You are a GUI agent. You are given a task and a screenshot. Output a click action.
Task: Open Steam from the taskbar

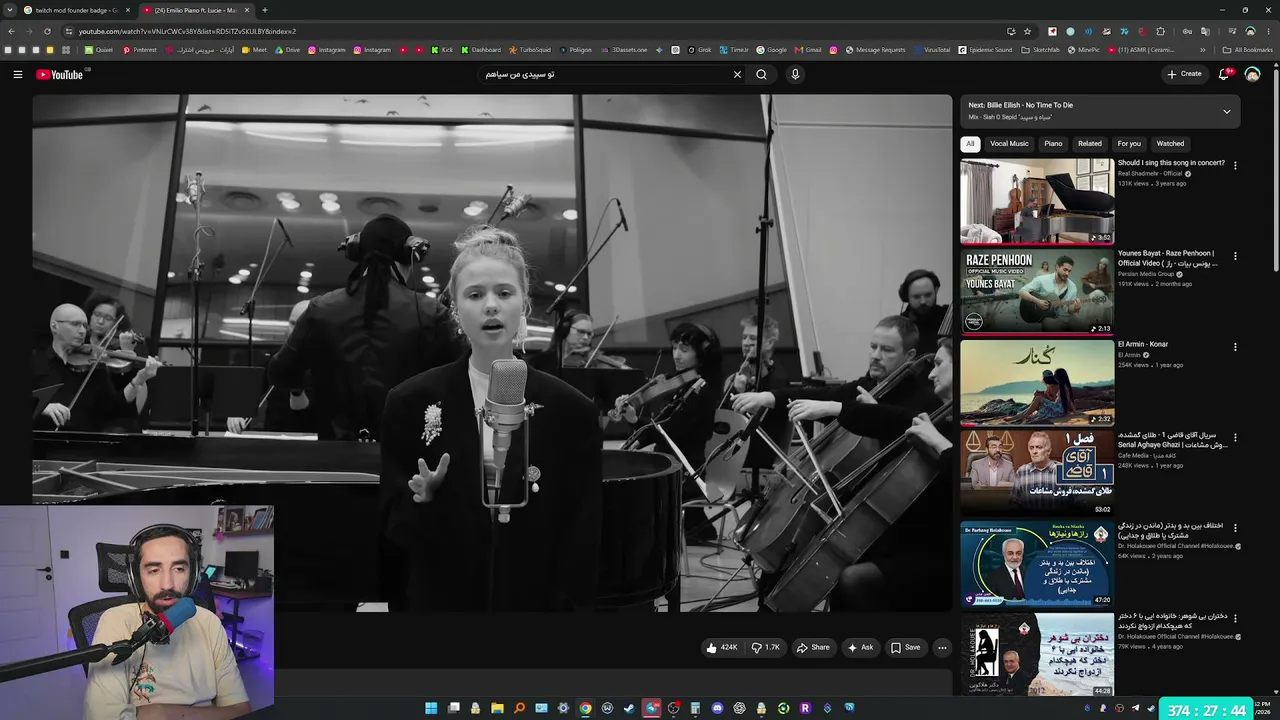pyautogui.click(x=629, y=708)
